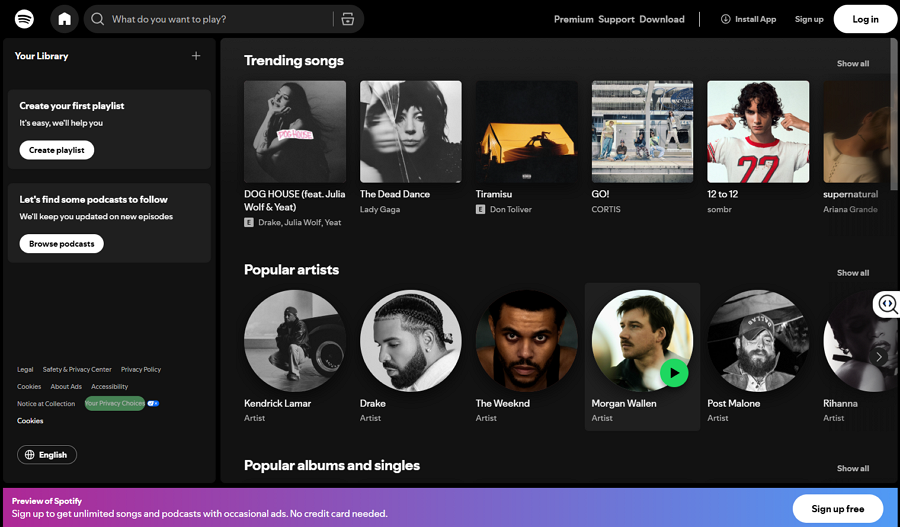
Task: Open Accessibility link
Action: coord(110,387)
